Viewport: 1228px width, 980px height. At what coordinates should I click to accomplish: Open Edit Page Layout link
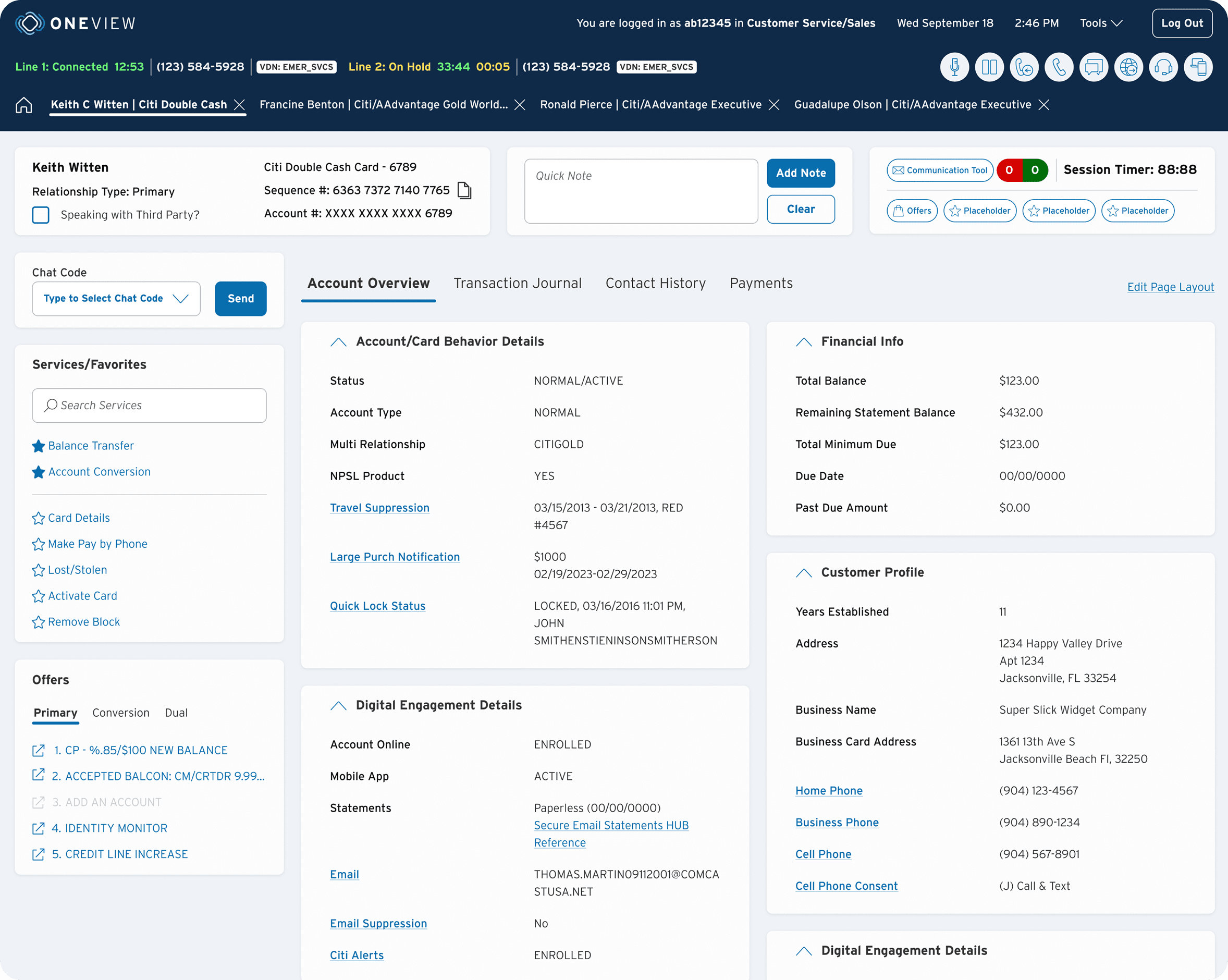click(x=1171, y=287)
